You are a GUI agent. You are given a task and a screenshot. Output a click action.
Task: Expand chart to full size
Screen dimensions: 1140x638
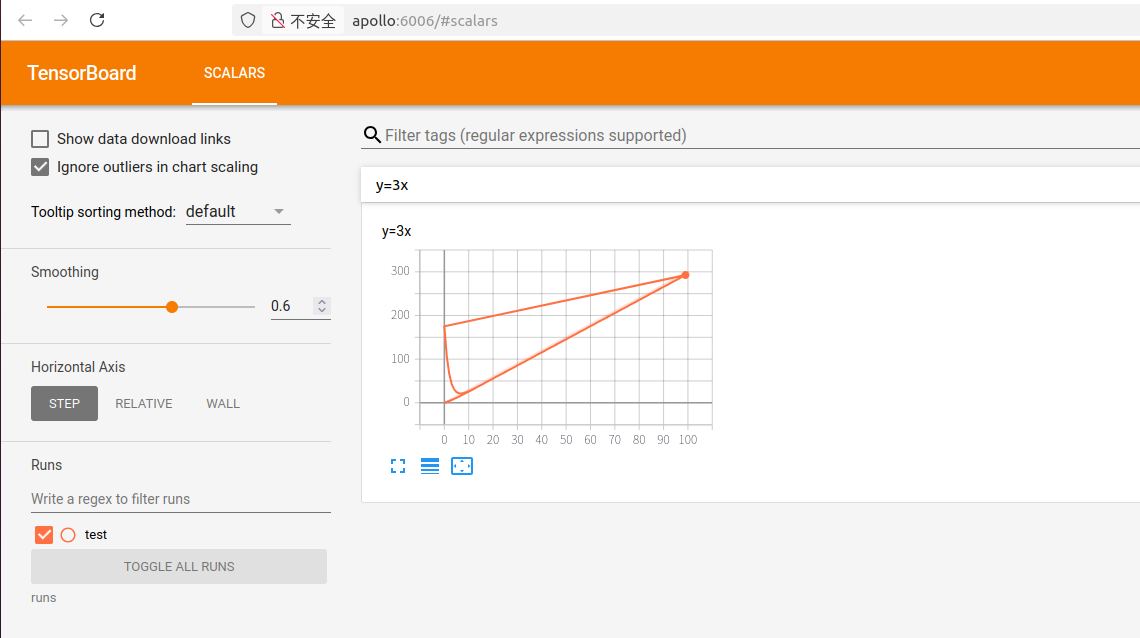point(398,466)
